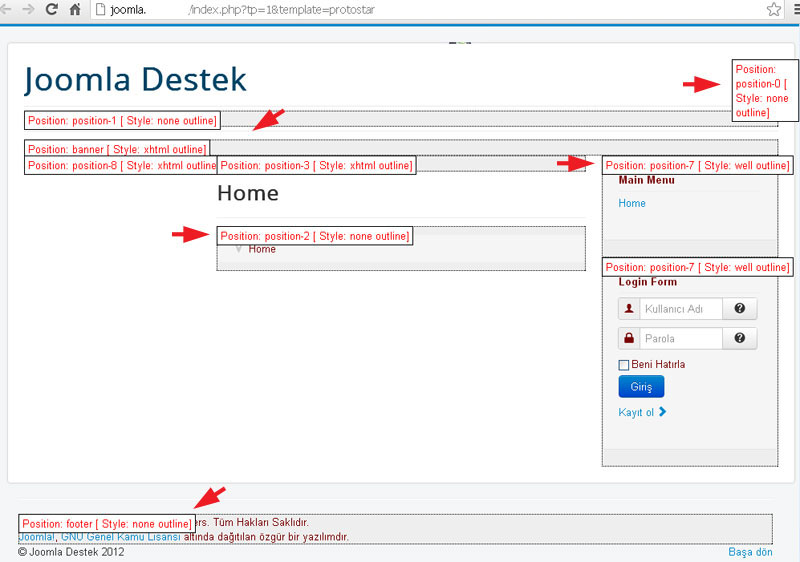Go to the browser home icon

pos(75,9)
